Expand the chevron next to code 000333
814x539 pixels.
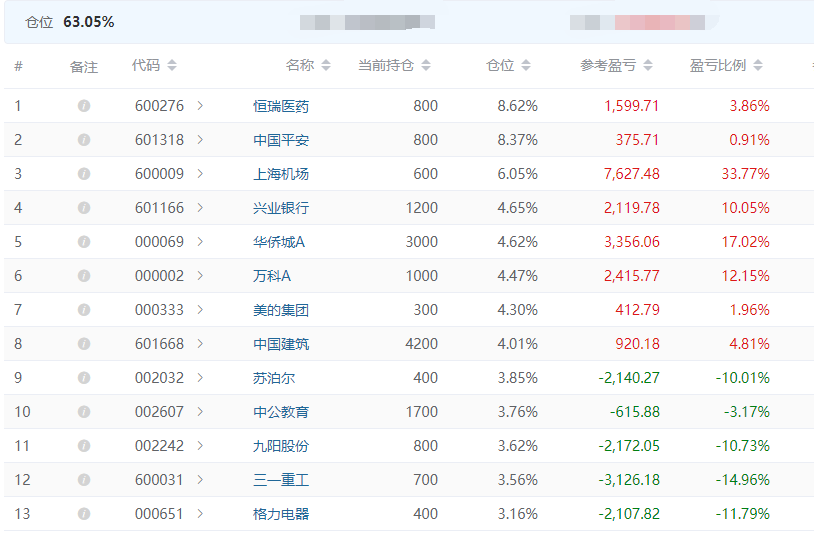point(200,310)
